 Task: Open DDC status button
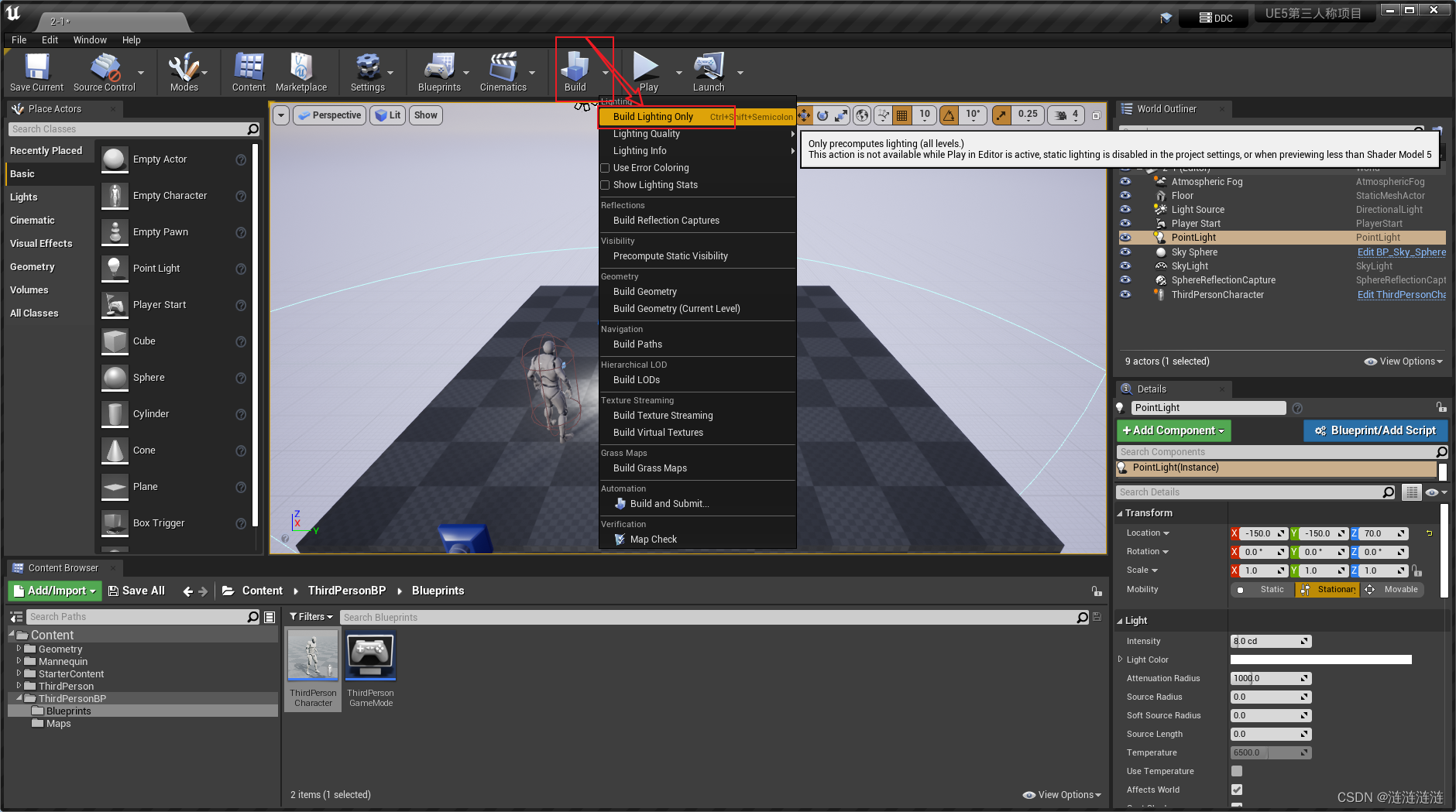tap(1215, 18)
